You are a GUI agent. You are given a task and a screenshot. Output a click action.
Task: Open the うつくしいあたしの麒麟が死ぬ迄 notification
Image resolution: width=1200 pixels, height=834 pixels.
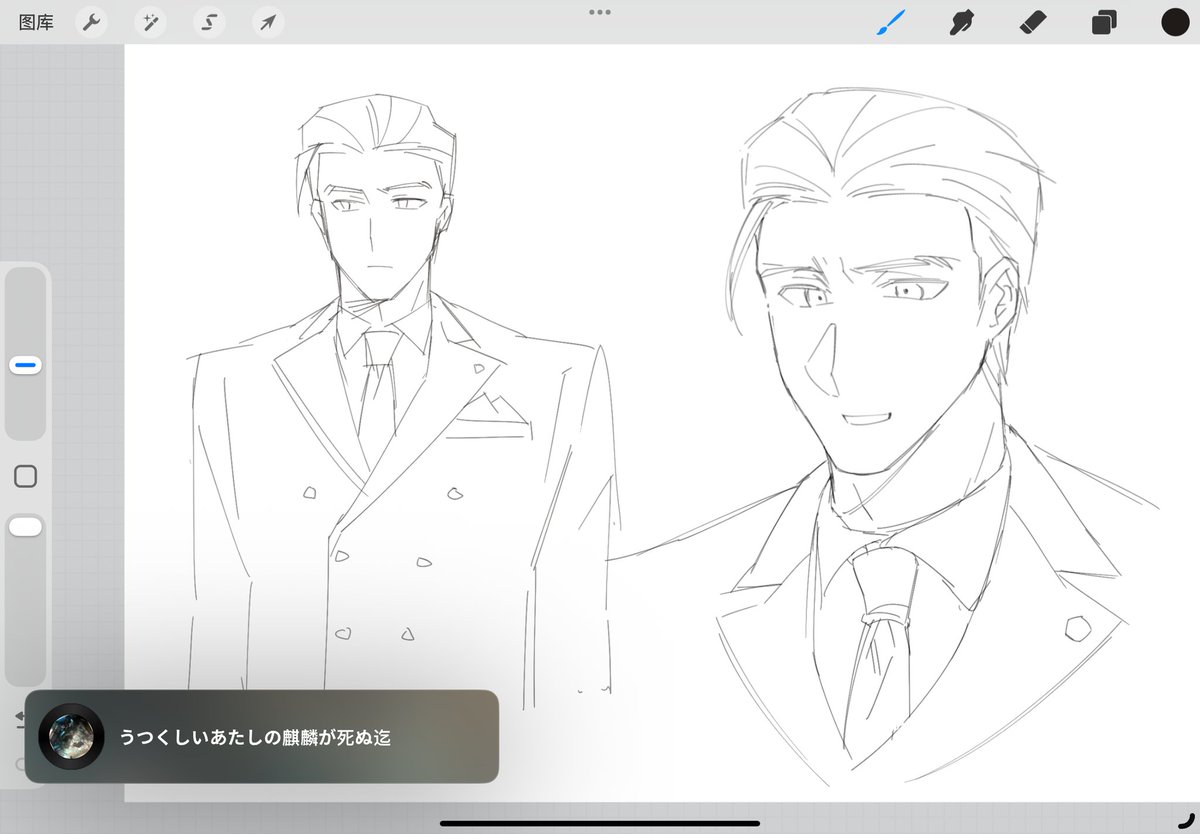tap(262, 736)
